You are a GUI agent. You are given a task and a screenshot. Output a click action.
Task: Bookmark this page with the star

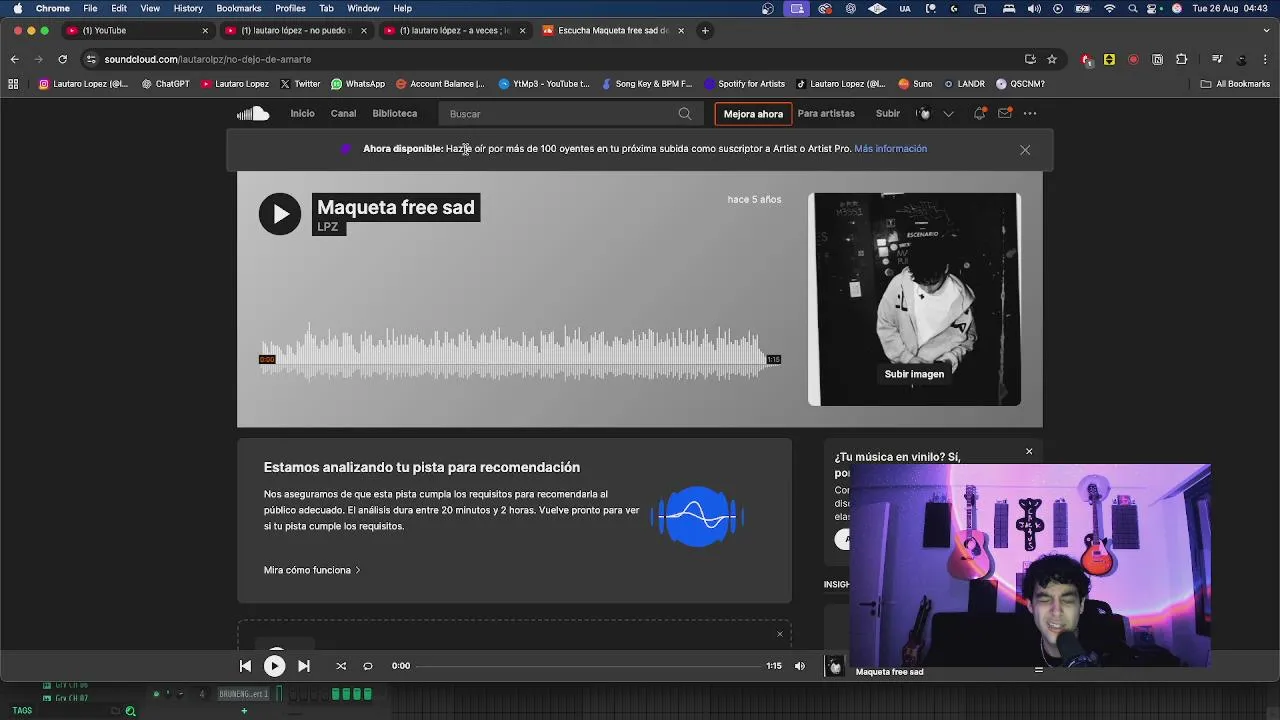point(1052,59)
